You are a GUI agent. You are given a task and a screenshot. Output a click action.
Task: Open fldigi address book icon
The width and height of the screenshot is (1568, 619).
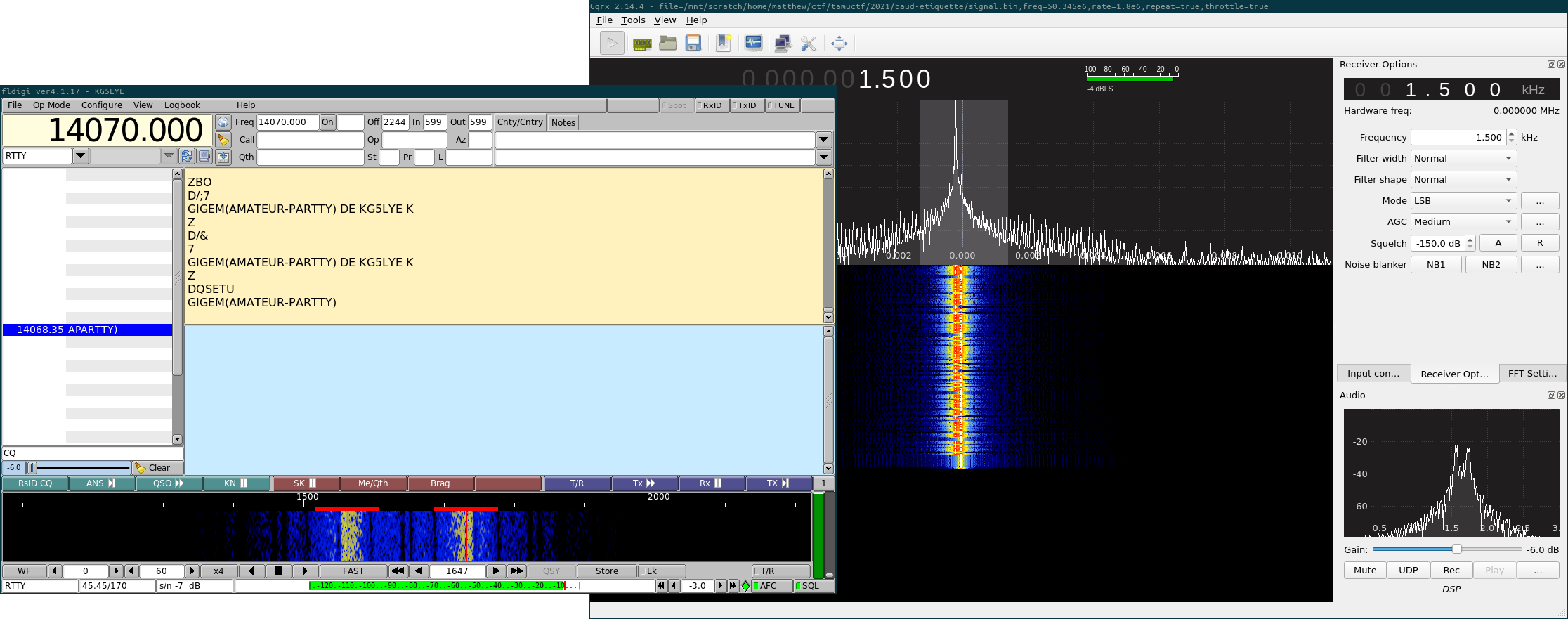tap(204, 156)
